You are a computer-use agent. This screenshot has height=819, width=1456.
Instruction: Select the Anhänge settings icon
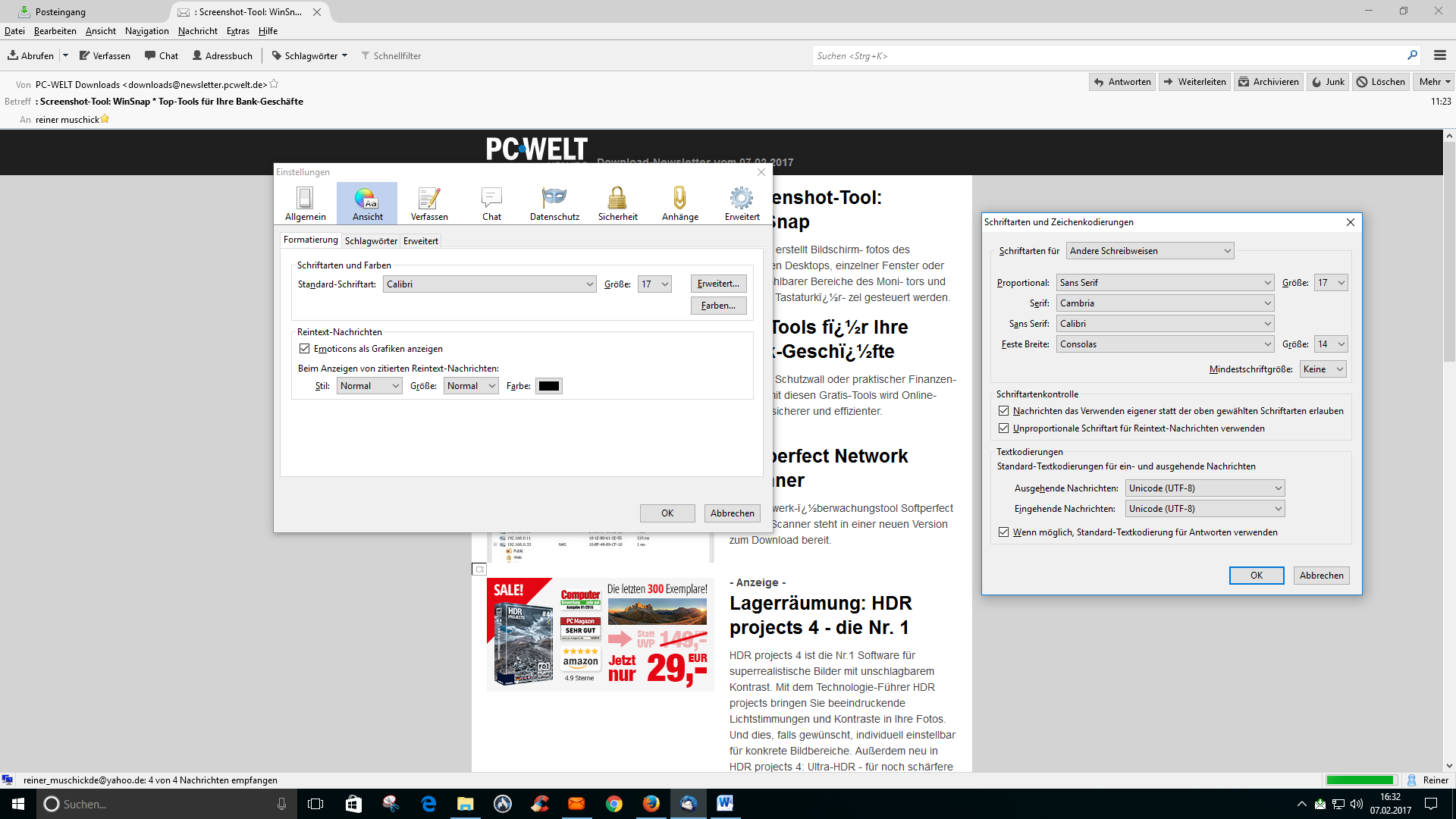679,203
